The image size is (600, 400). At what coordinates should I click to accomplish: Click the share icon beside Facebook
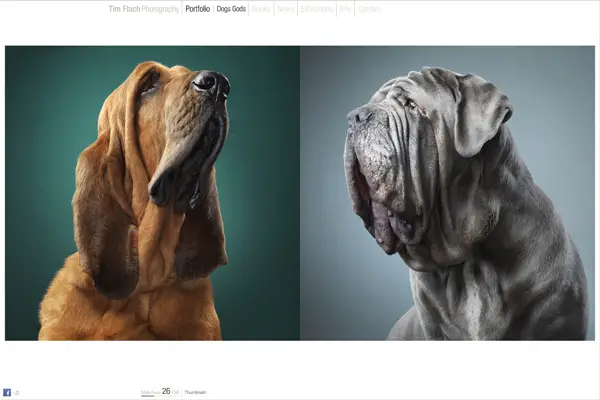pyautogui.click(x=17, y=392)
